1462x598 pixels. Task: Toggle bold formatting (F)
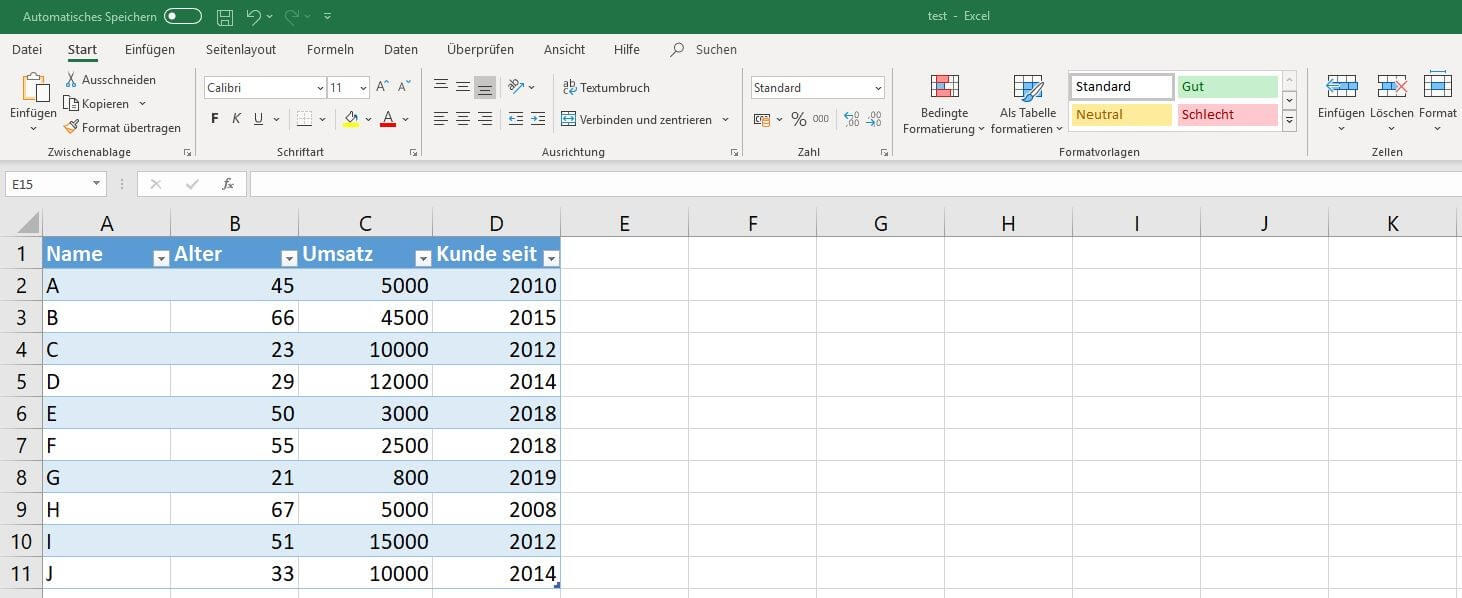215,119
